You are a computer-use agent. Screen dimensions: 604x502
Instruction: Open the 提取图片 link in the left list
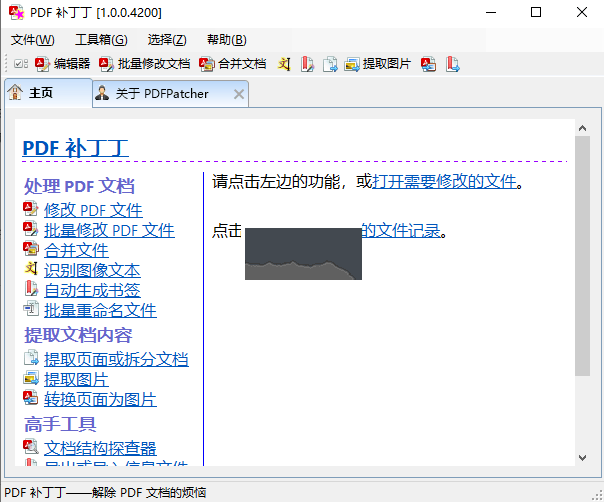point(76,379)
